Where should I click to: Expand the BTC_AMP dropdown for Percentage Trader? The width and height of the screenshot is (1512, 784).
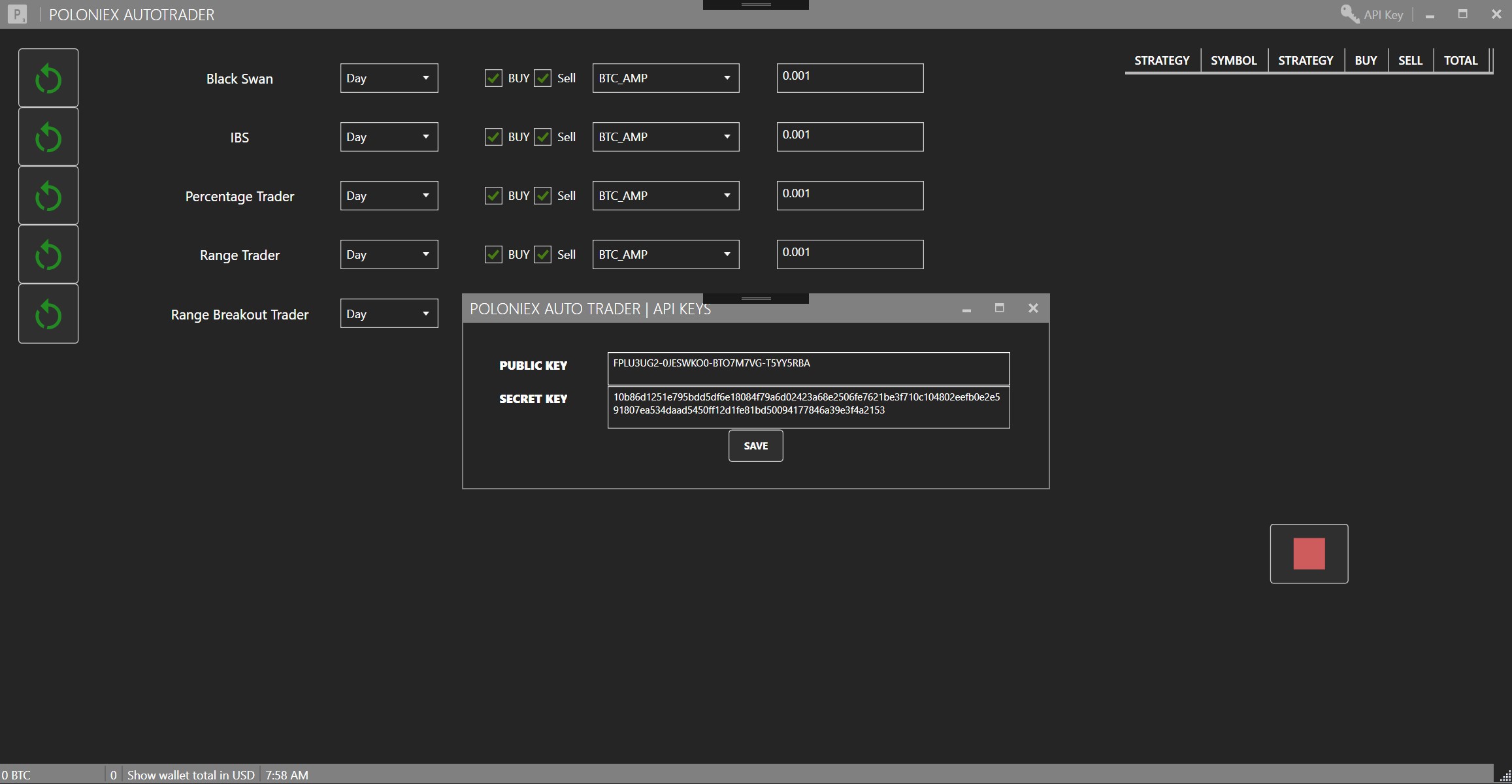[666, 195]
